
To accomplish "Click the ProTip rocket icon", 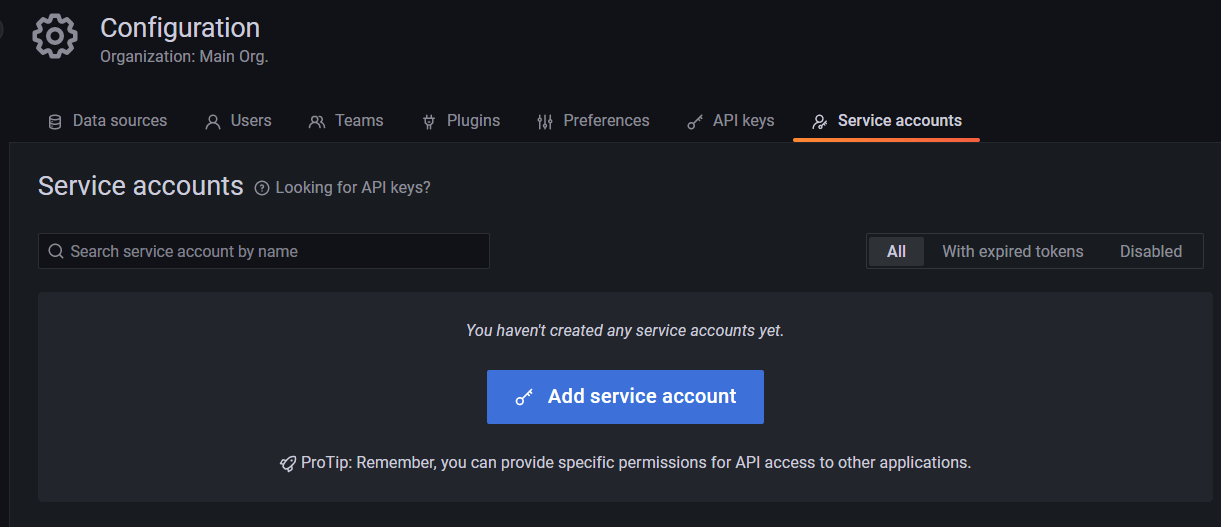I will [288, 463].
